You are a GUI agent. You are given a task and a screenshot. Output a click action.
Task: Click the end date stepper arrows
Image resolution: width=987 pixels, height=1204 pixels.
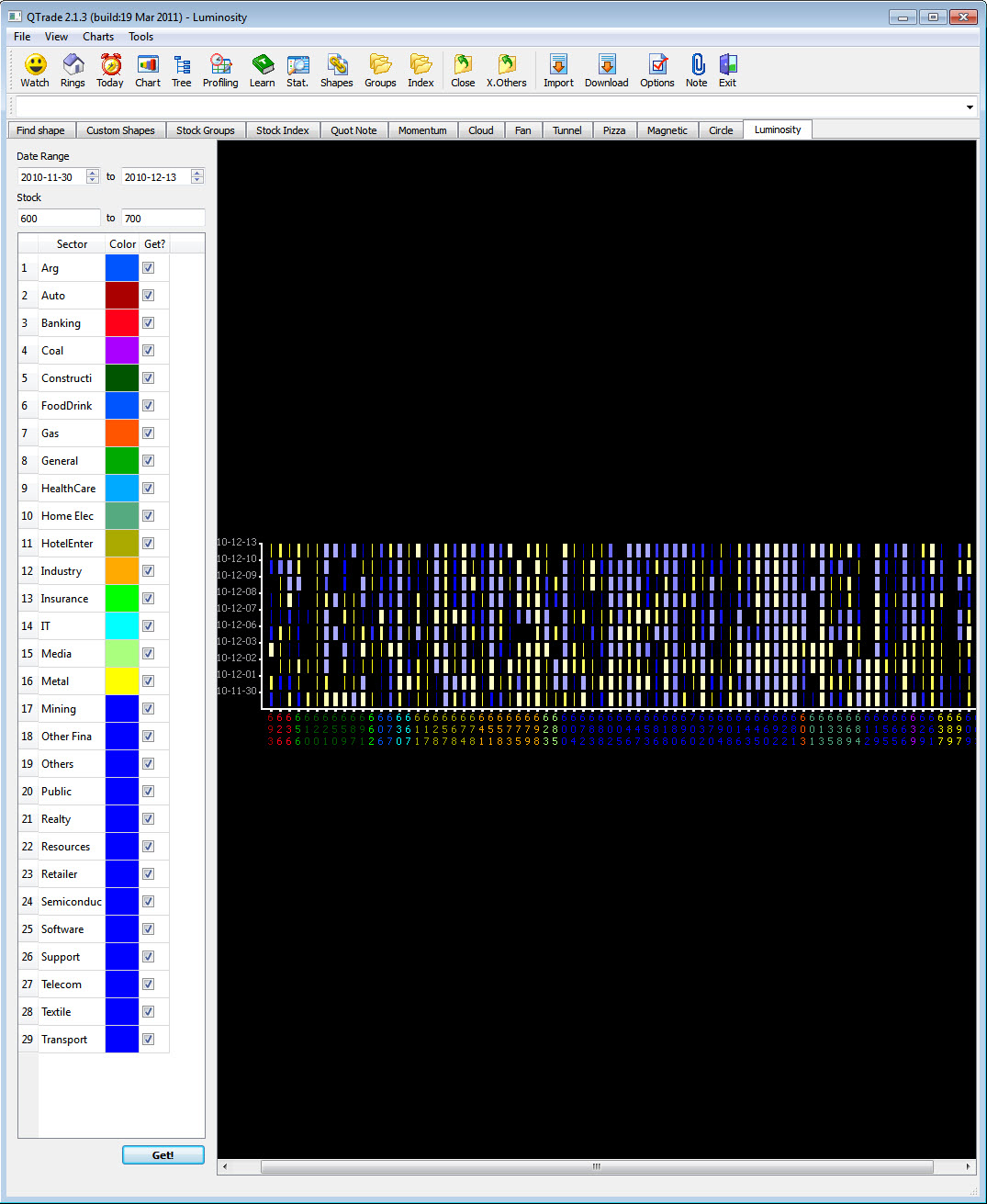(196, 176)
